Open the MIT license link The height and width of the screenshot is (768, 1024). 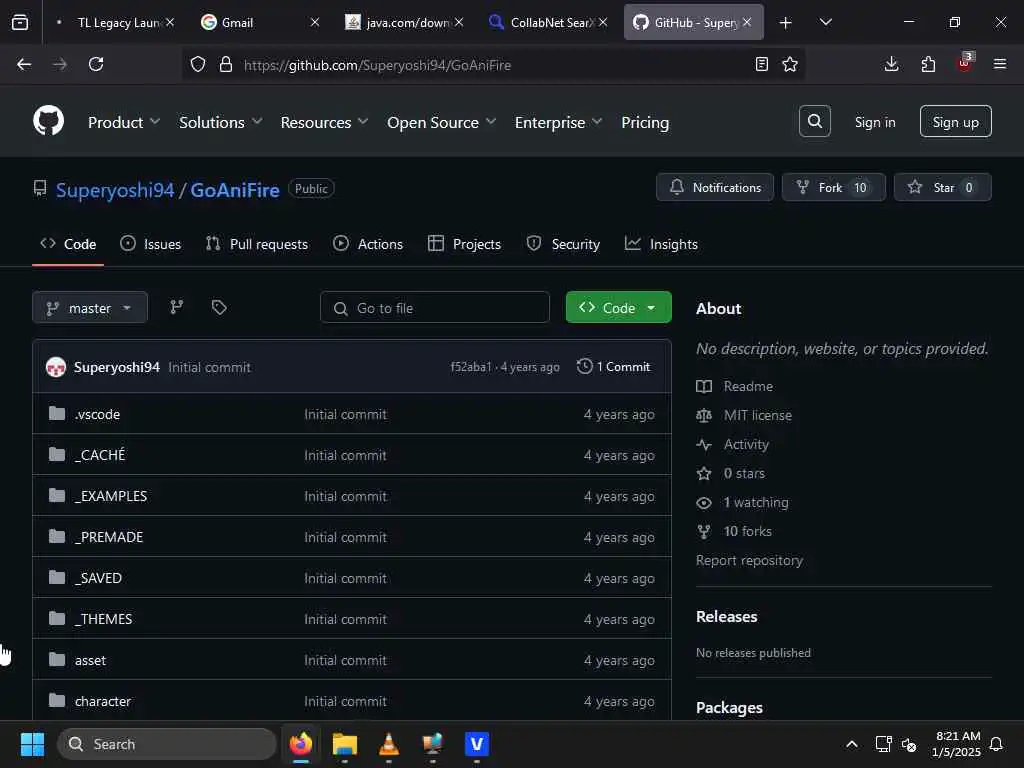[758, 415]
